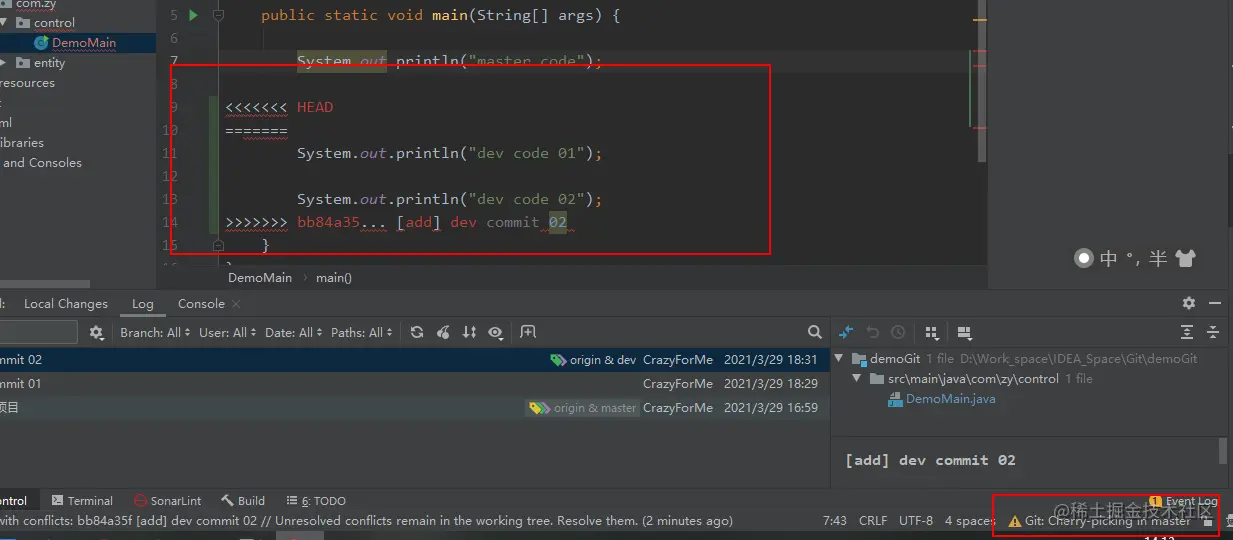Collapse all in changed files tree
This screenshot has width=1233, height=540.
pyautogui.click(x=1213, y=332)
